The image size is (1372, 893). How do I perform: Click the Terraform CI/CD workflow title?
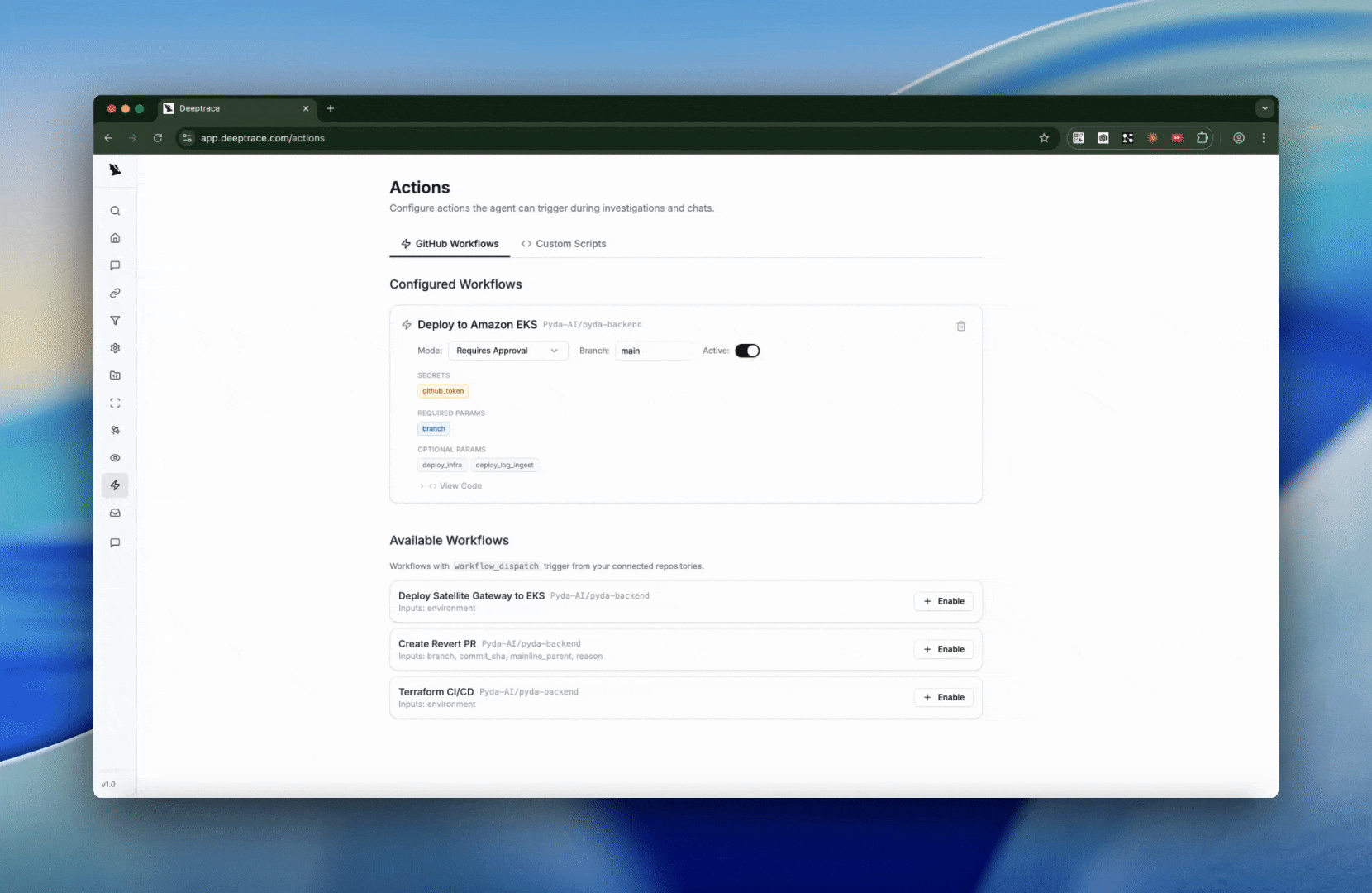(436, 691)
